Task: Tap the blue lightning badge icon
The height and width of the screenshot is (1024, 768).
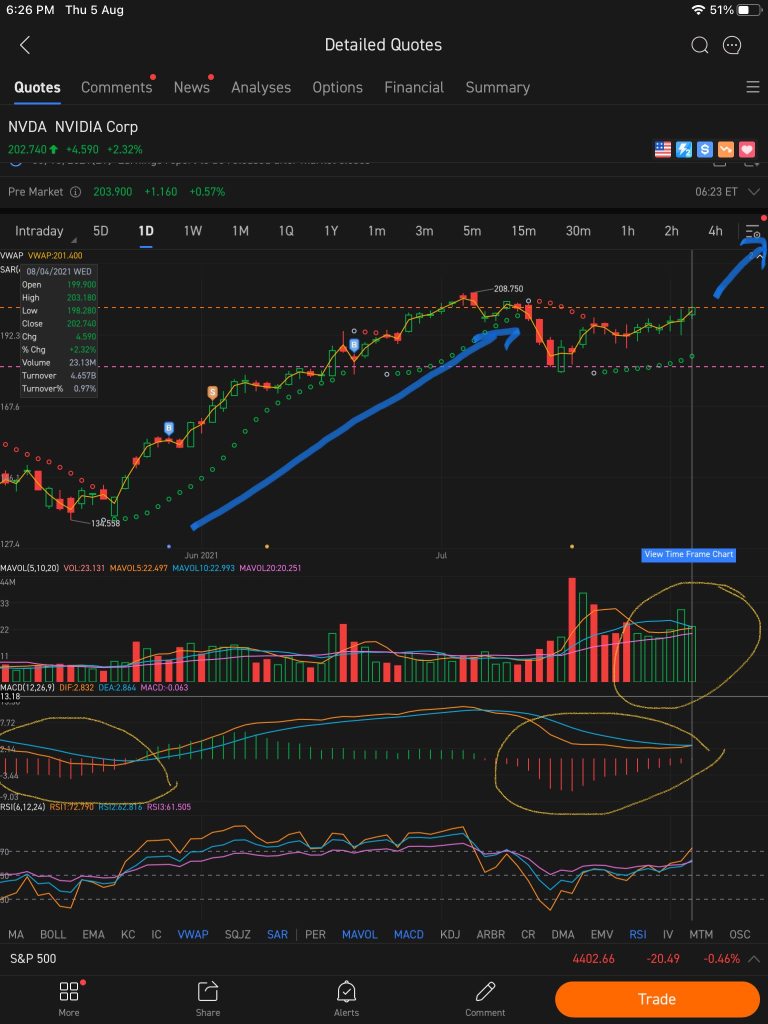Action: [x=684, y=150]
